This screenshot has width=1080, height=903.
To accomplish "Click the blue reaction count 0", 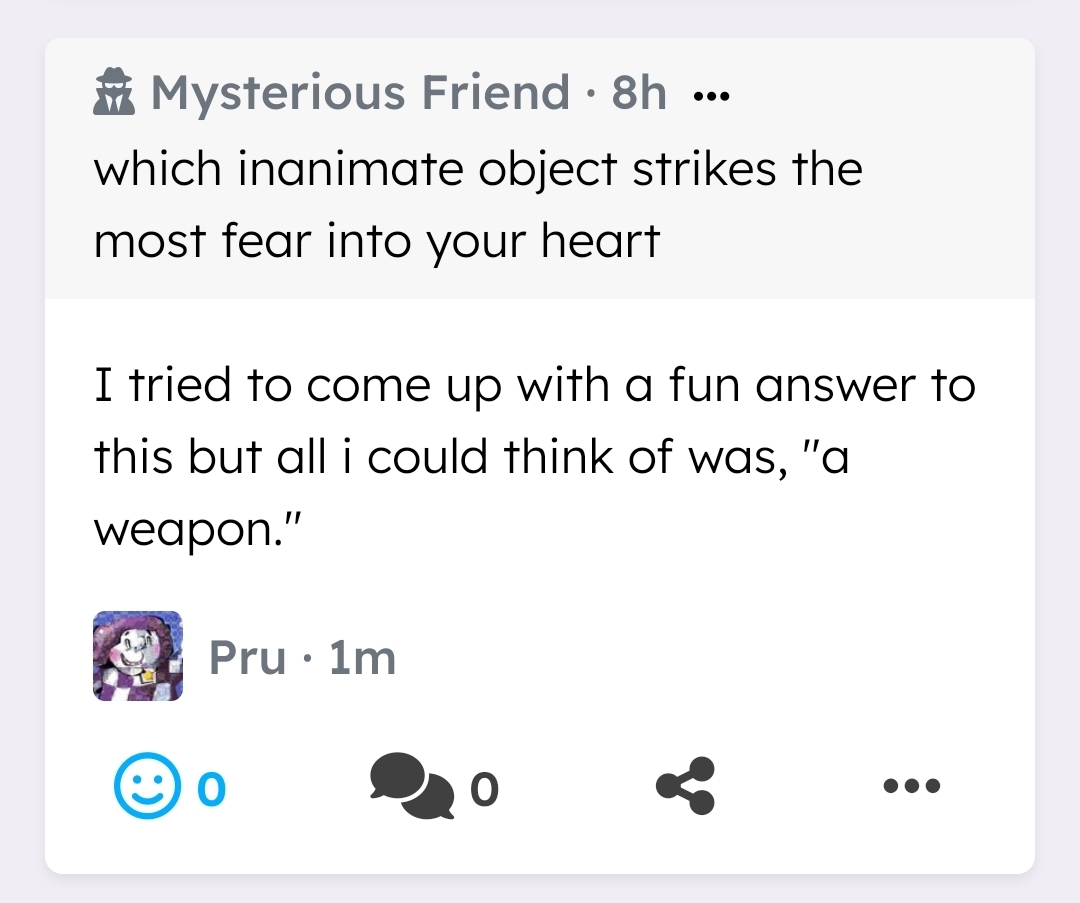I will [x=211, y=790].
